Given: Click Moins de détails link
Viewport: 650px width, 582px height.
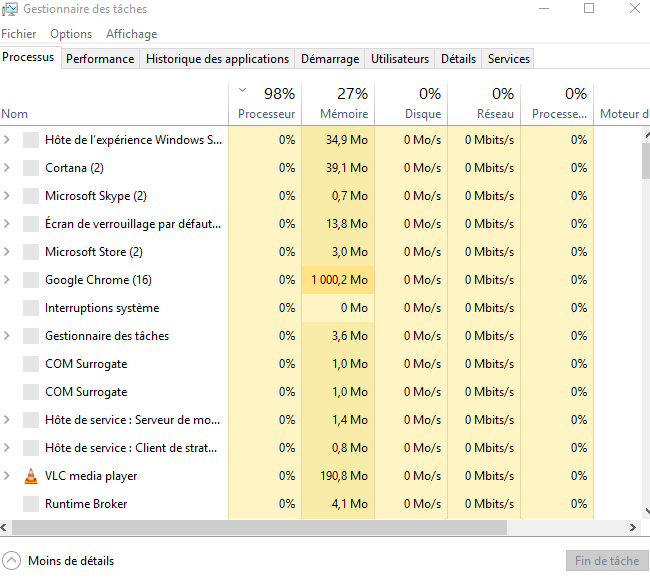Looking at the screenshot, I should (71, 561).
